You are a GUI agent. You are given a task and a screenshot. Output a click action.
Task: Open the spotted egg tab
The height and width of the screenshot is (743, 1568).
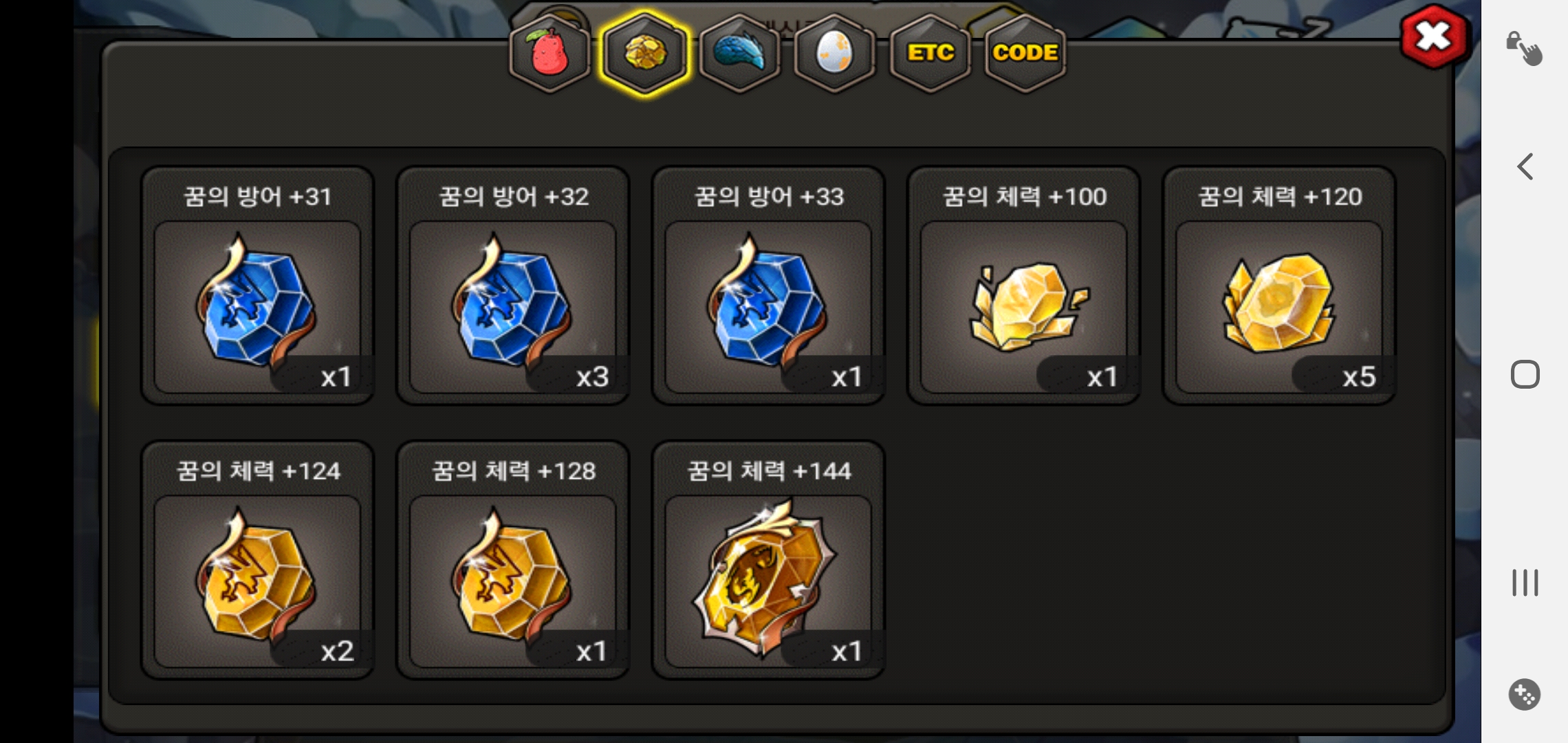tap(834, 54)
